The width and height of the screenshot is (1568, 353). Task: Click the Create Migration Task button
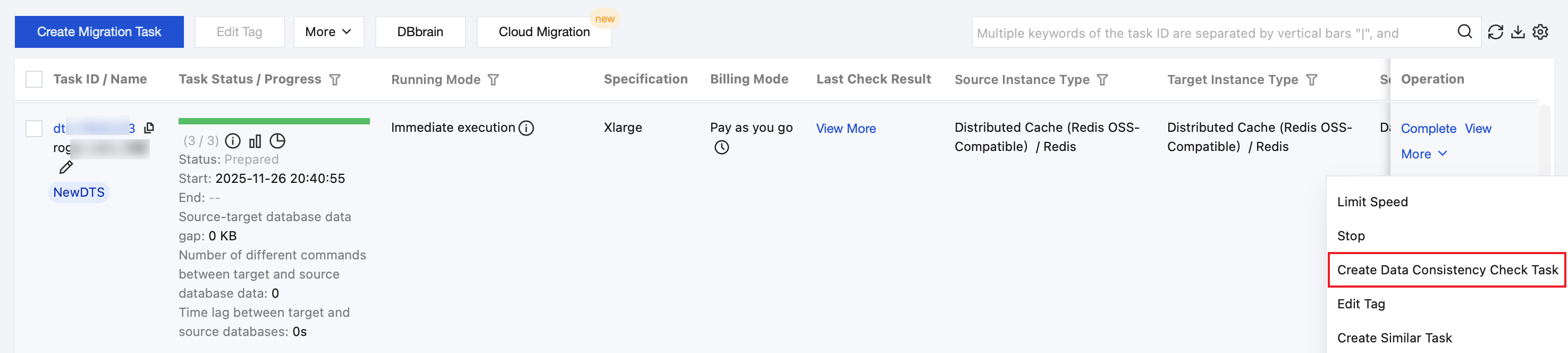(99, 32)
